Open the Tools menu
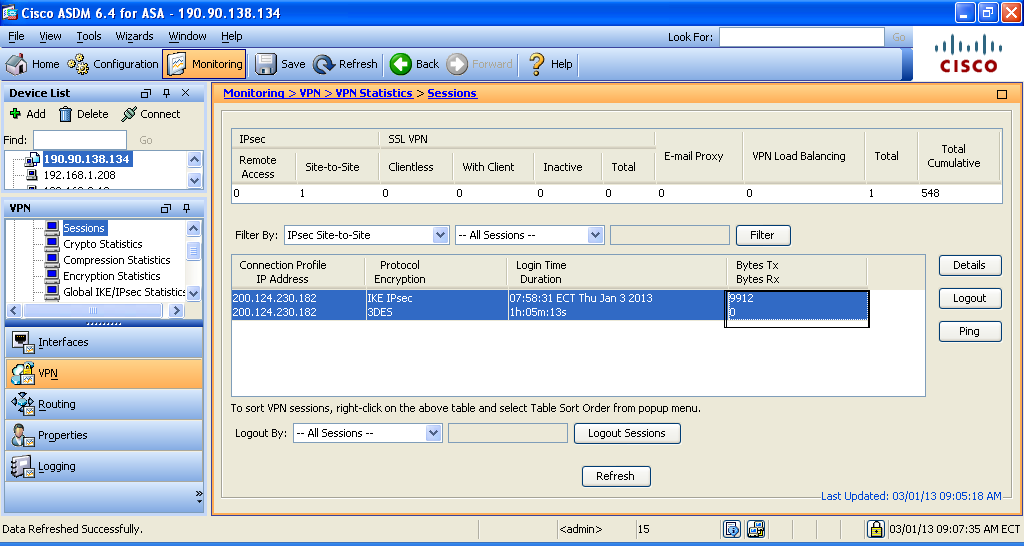Screen dimensions: 1024x546 89,36
